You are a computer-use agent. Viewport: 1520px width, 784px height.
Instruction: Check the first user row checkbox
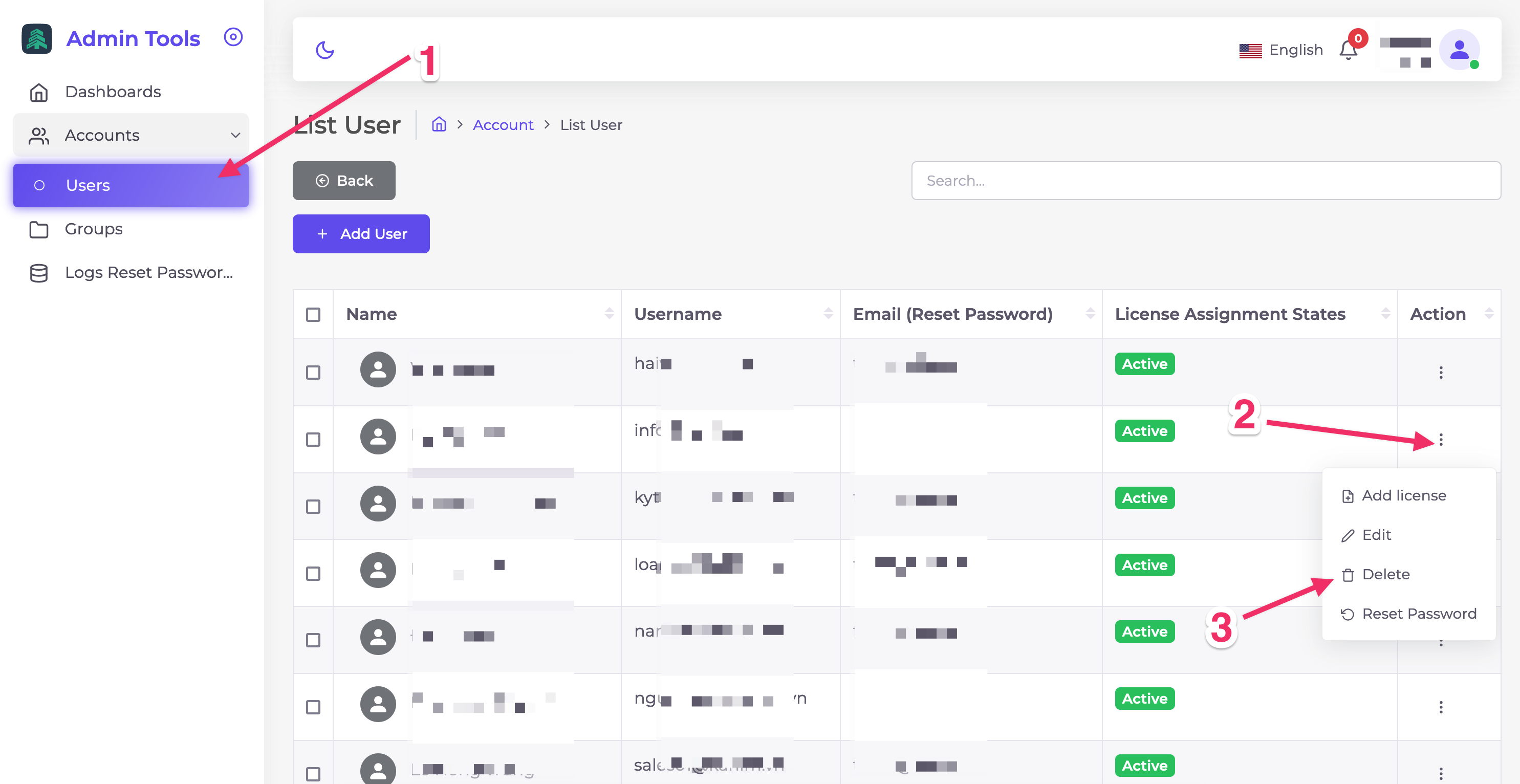point(313,372)
